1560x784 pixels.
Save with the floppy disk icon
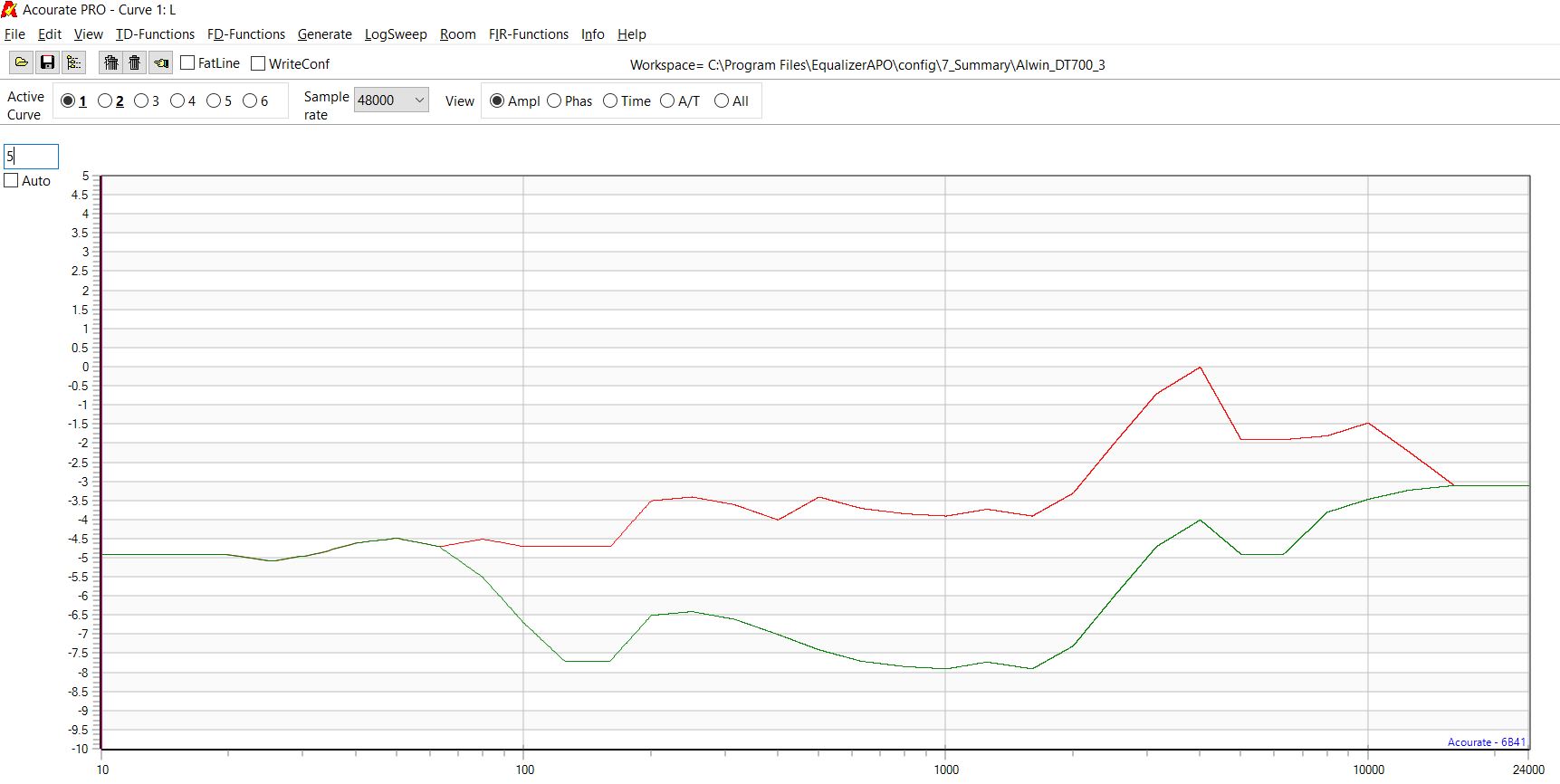coord(47,62)
